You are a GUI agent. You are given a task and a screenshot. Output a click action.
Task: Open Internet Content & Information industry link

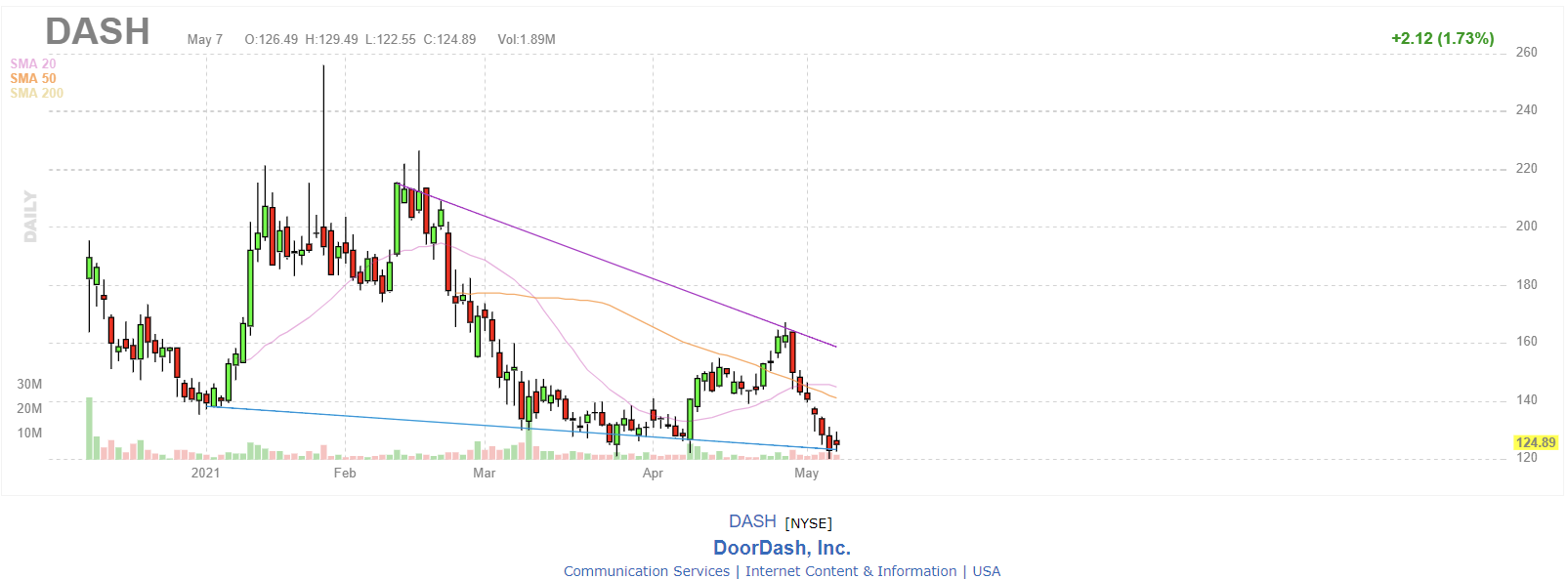pyautogui.click(x=851, y=571)
